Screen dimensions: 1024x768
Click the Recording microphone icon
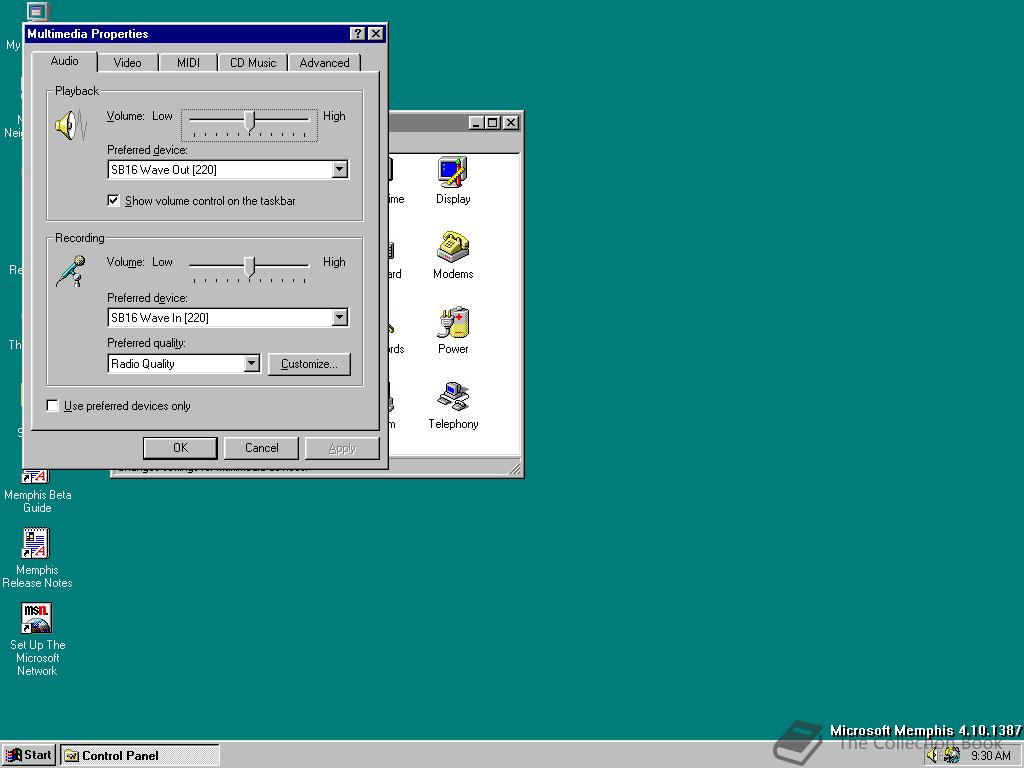71,272
